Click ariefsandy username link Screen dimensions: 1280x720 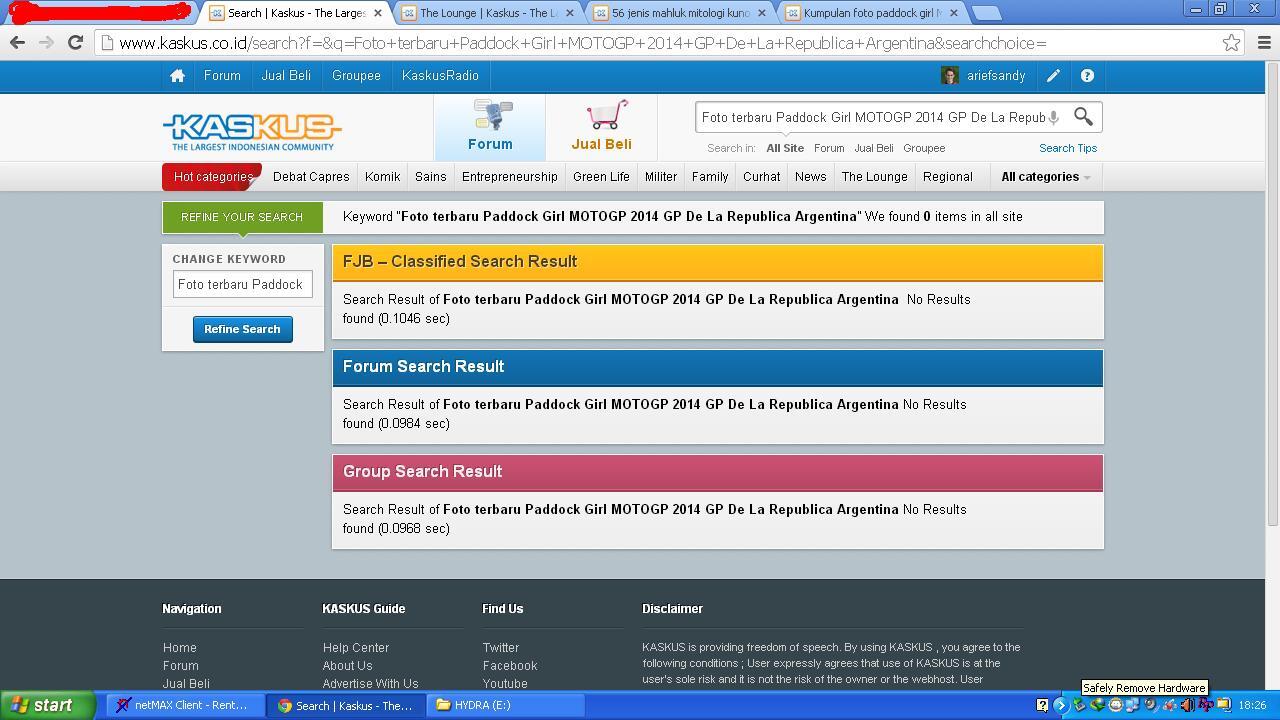coord(996,76)
